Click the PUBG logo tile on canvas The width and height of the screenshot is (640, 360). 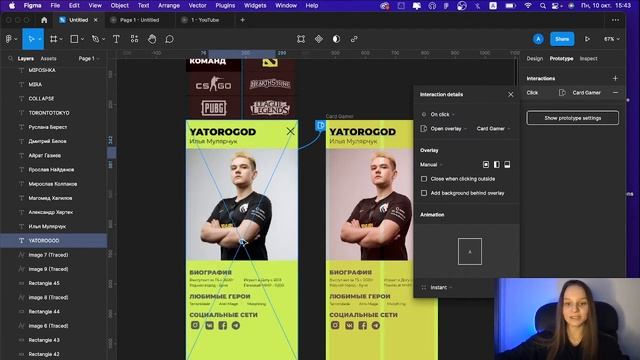213,108
